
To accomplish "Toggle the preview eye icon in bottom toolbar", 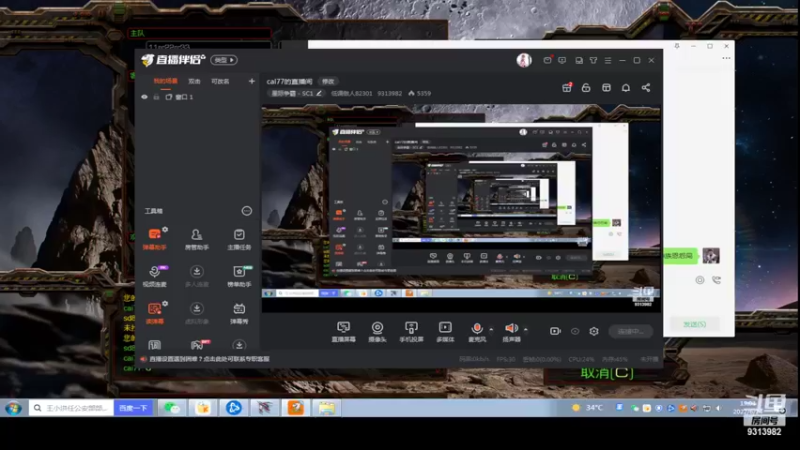I will pos(575,331).
